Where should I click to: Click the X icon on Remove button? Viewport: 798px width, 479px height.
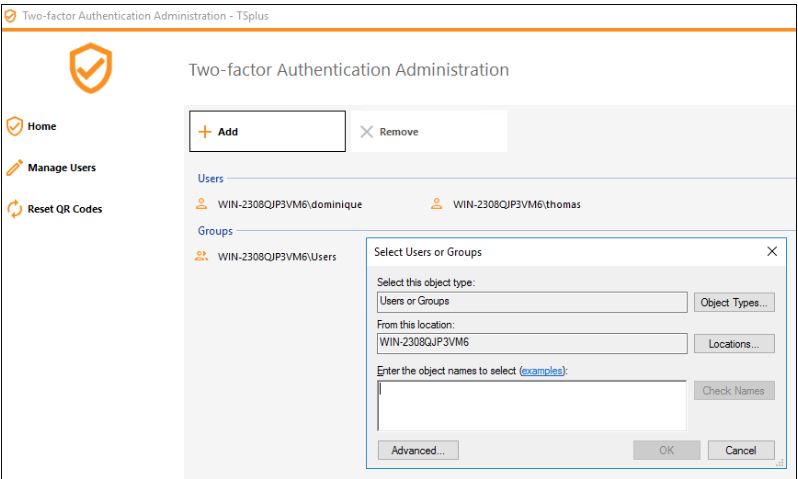point(366,132)
